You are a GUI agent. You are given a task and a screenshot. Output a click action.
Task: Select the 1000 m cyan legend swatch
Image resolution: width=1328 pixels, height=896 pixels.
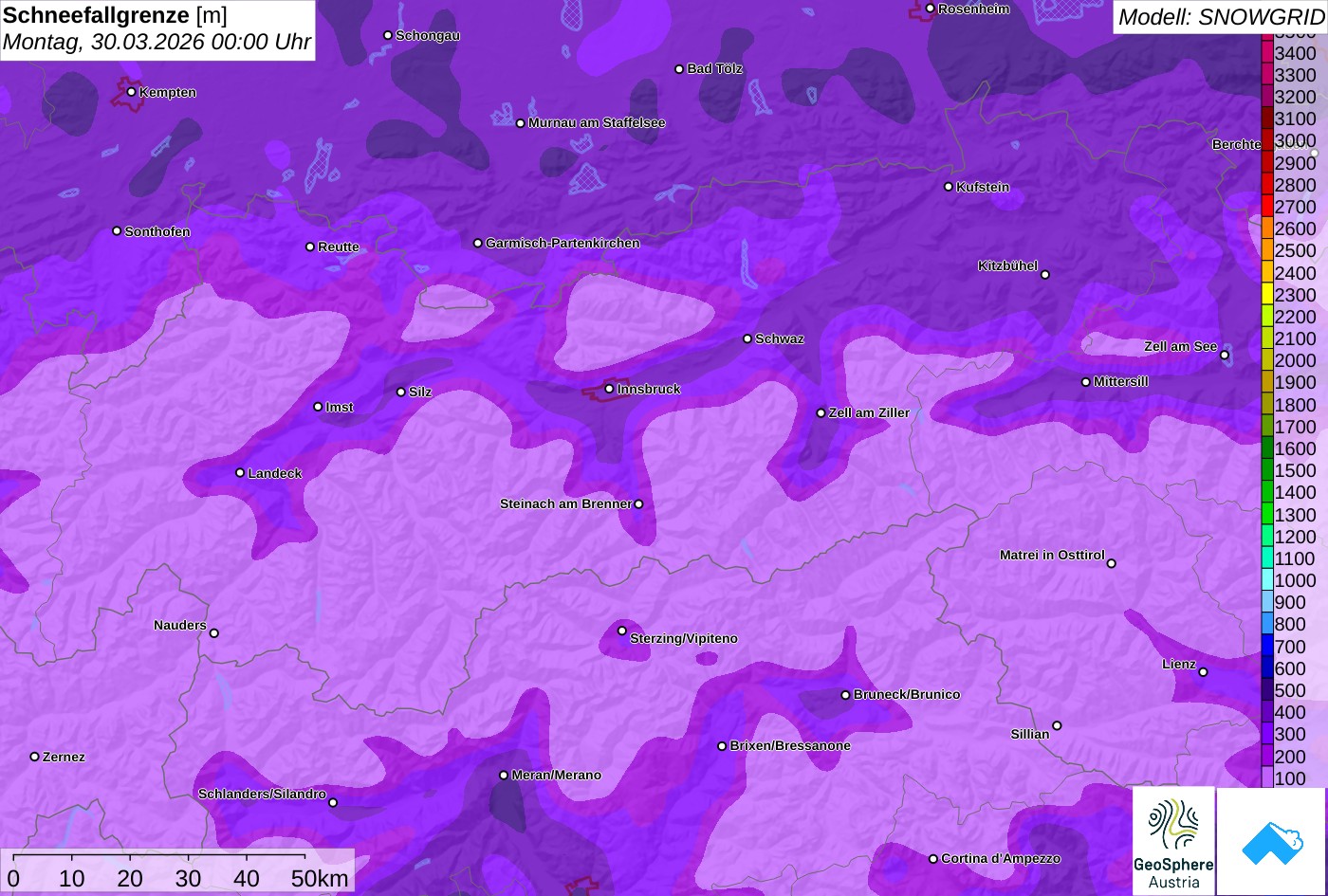tap(1267, 580)
